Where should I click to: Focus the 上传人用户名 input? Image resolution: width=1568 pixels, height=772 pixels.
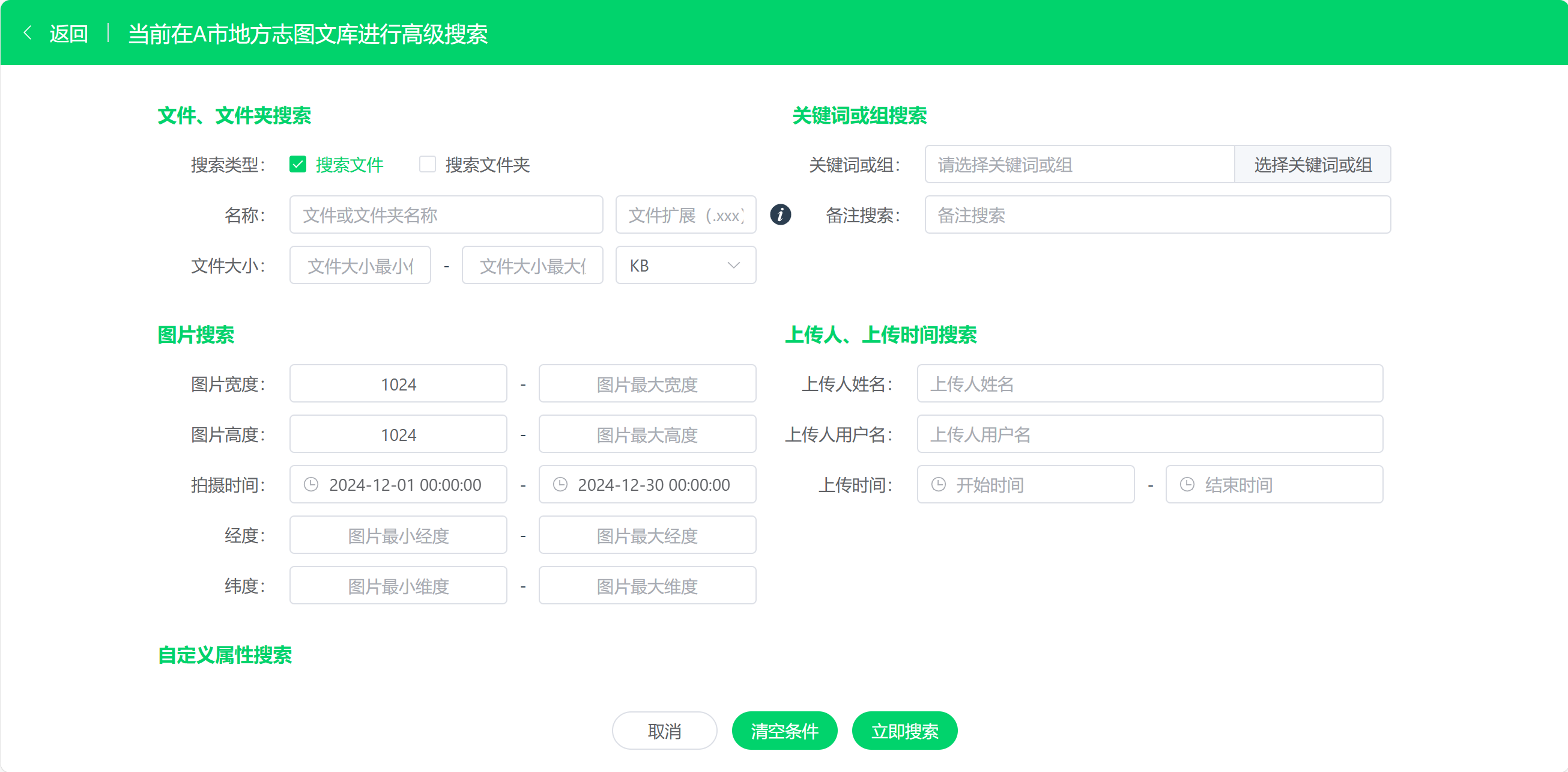click(1150, 434)
